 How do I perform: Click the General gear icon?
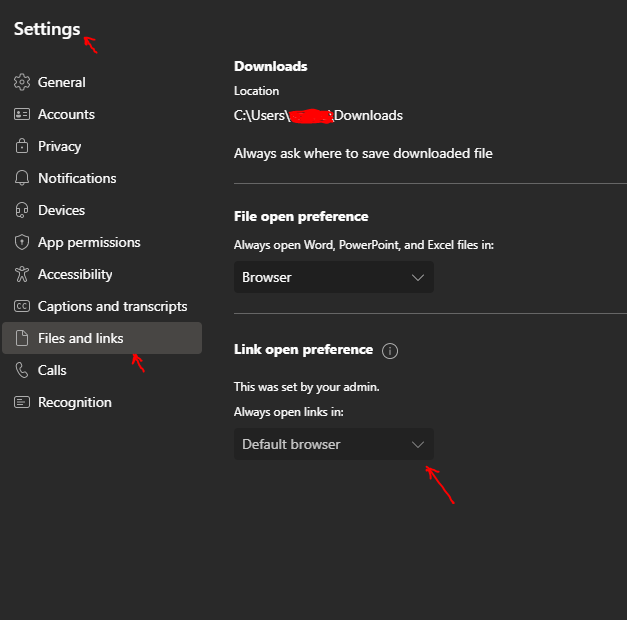(22, 82)
